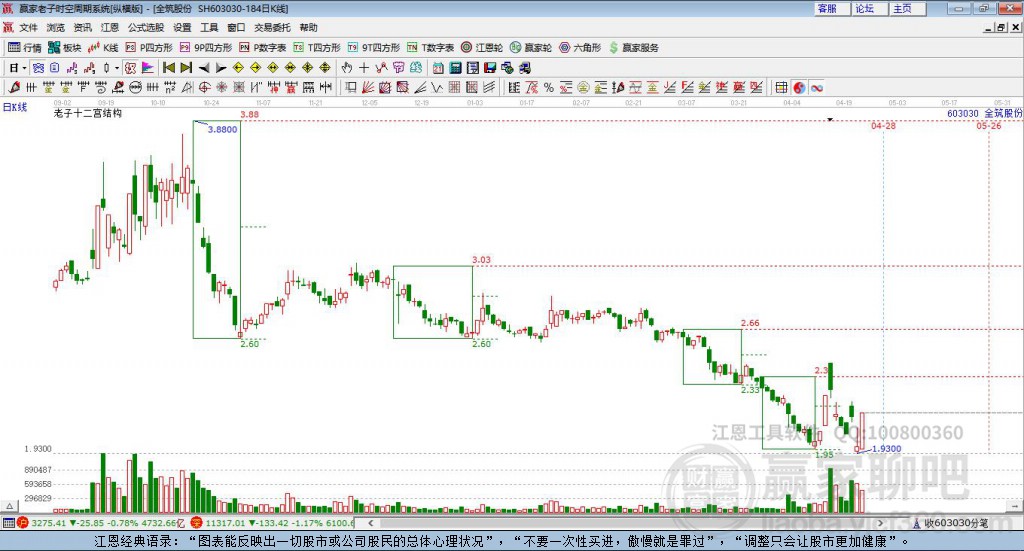Screen dimensions: 1024x551
Task: Expand the candlestick style dropdown arrow
Action: click(117, 68)
